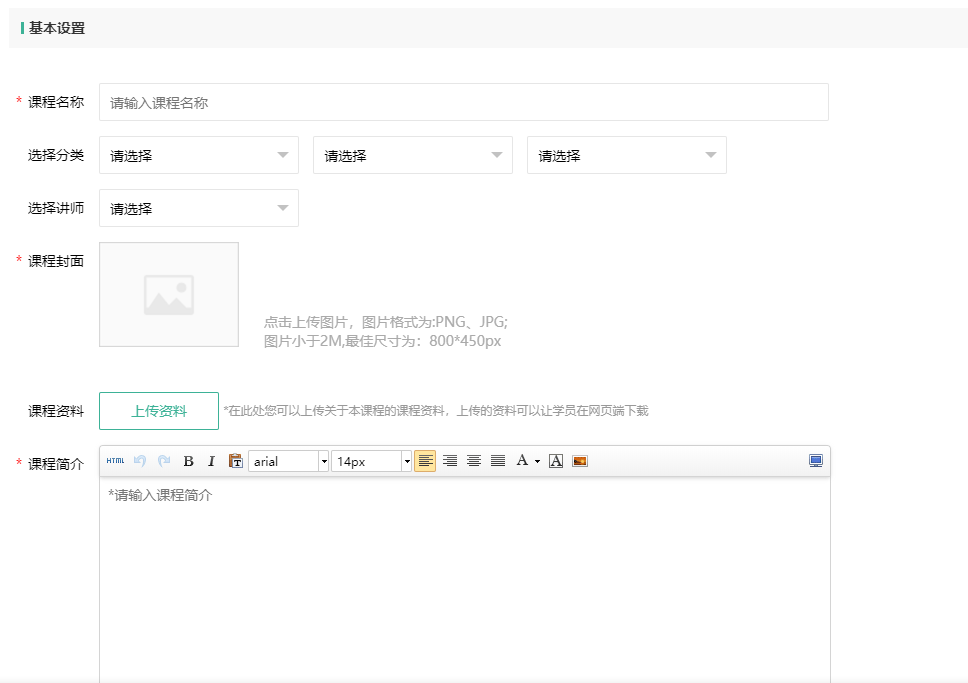Click the redo arrow in editor toolbar
968x683 pixels.
pos(164,461)
